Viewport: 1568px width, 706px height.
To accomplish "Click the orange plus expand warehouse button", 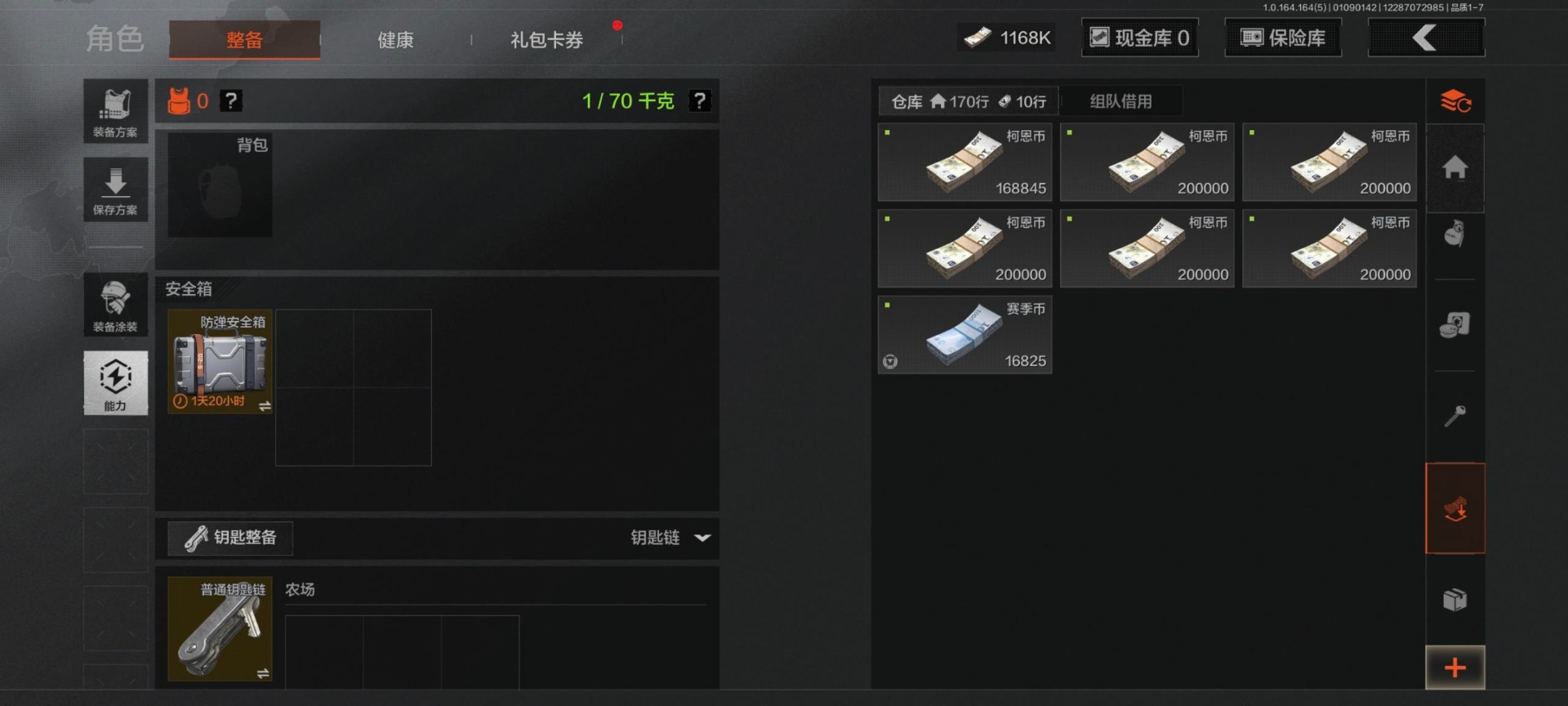I will click(x=1454, y=668).
